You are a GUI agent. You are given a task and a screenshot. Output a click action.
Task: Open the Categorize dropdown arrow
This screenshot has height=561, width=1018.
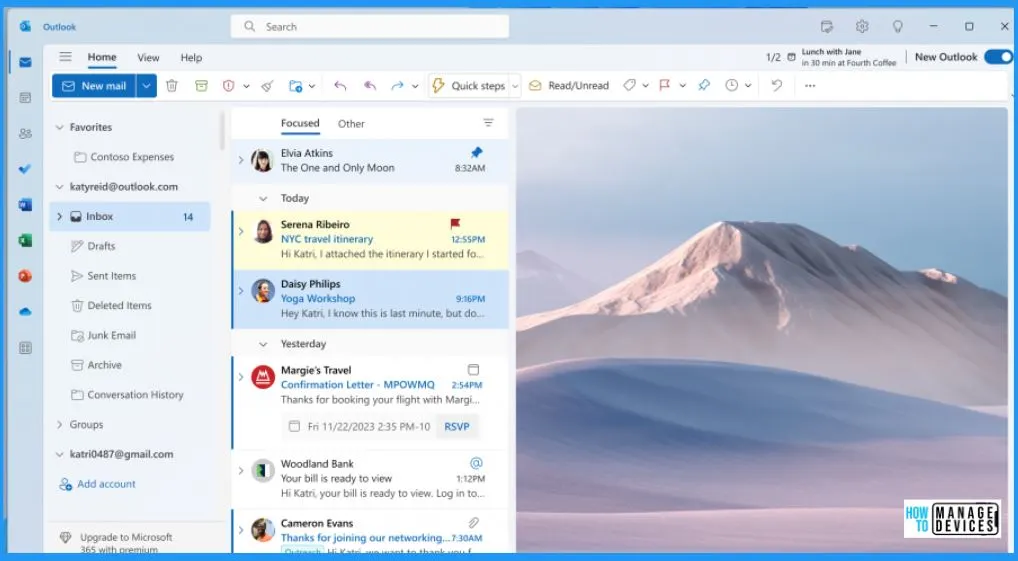pyautogui.click(x=645, y=86)
